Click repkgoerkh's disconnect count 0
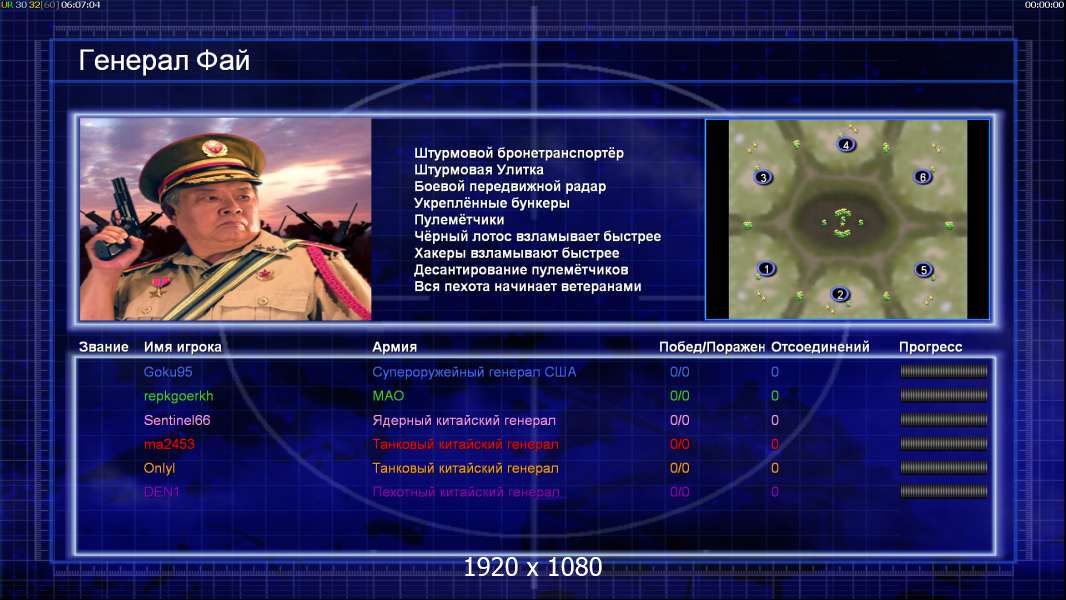Image resolution: width=1066 pixels, height=600 pixels. (774, 395)
